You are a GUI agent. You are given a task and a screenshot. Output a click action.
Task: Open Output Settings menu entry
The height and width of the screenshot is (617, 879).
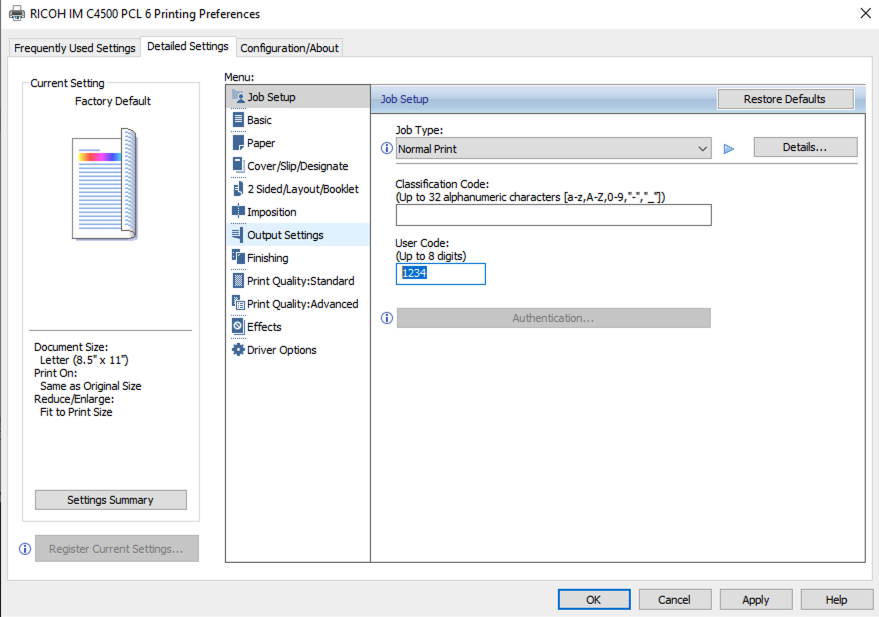pyautogui.click(x=298, y=235)
